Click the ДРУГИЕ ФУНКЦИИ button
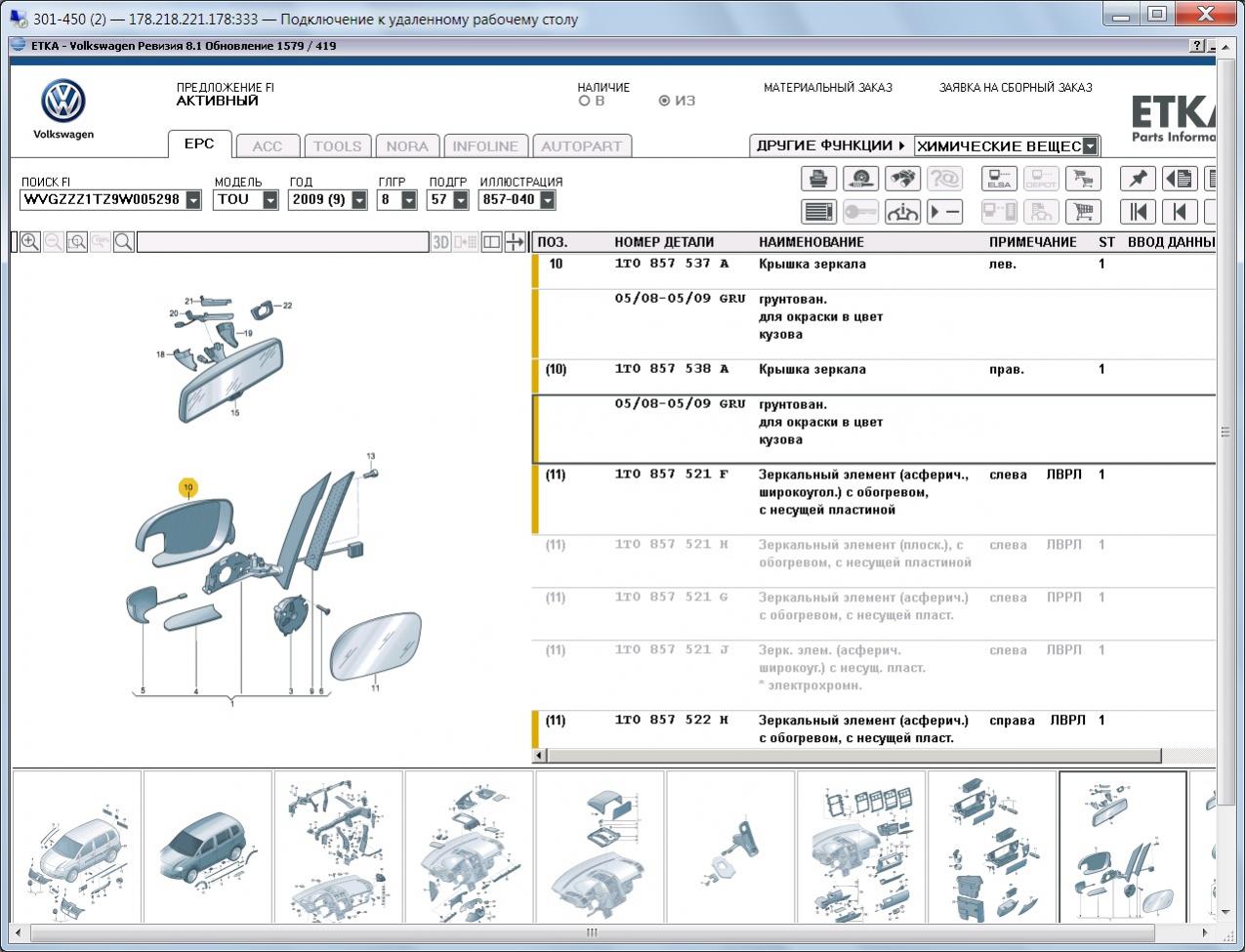Viewport: 1245px width, 952px height. tap(831, 145)
